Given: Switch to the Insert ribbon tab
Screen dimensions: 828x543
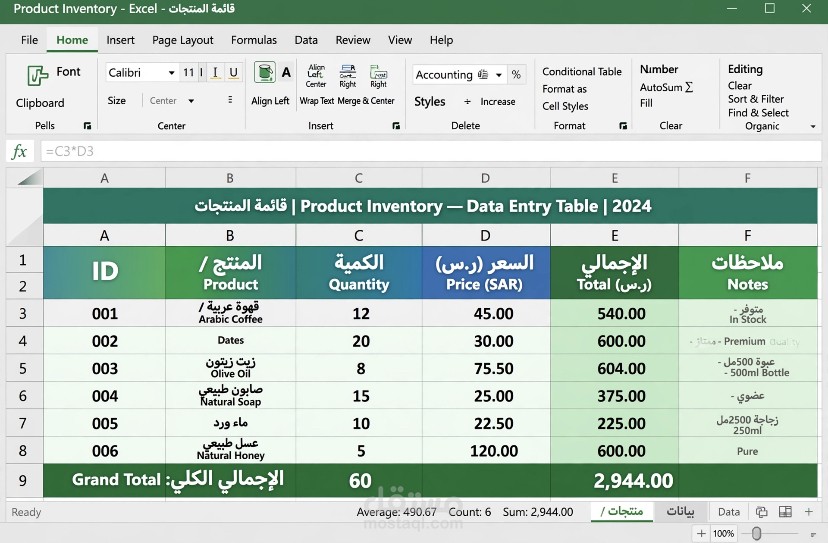Looking at the screenshot, I should pyautogui.click(x=120, y=40).
